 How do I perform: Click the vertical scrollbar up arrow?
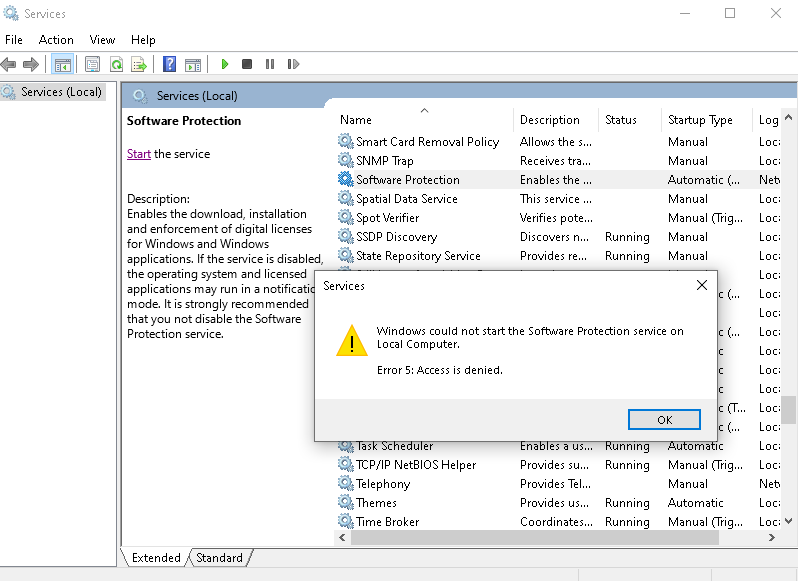(789, 118)
